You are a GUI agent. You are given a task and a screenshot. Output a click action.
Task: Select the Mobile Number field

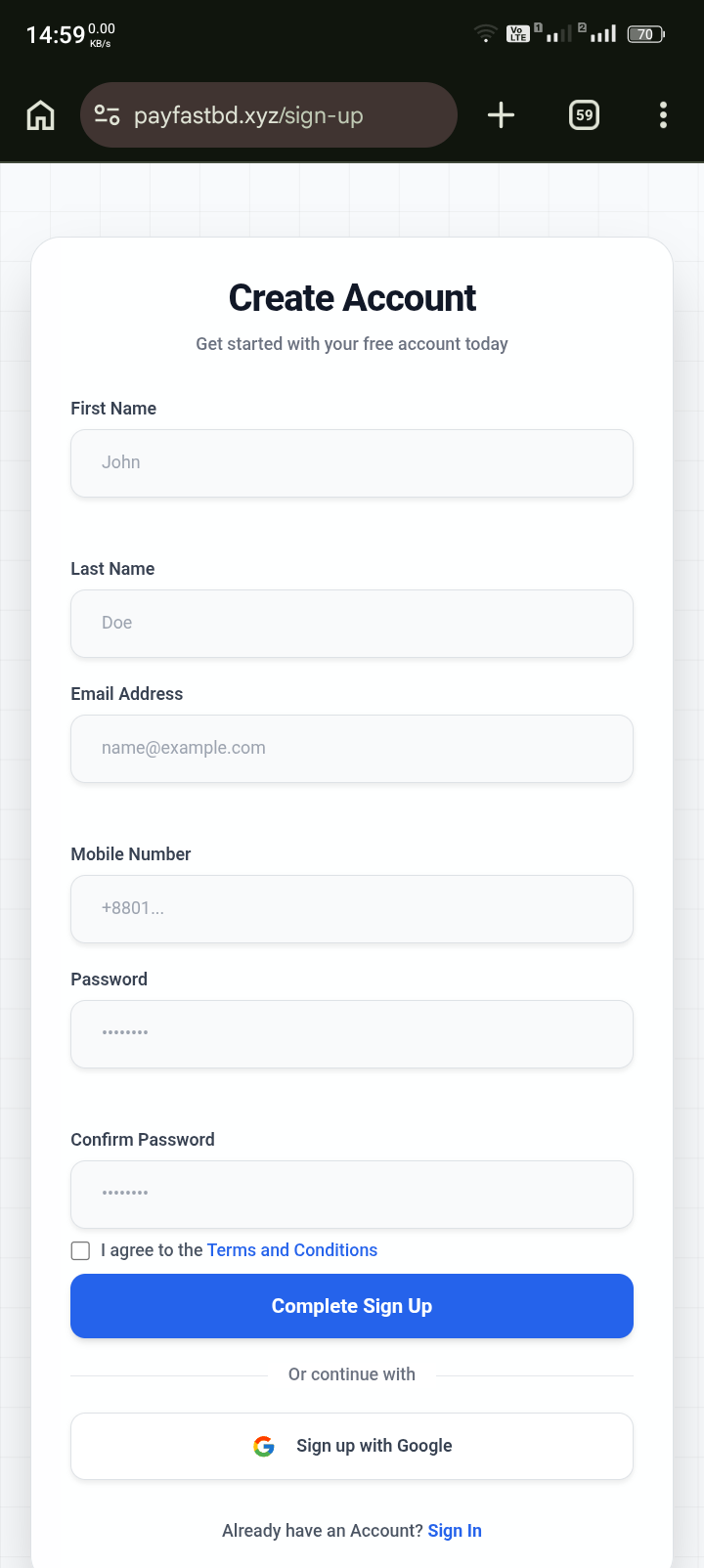point(352,909)
